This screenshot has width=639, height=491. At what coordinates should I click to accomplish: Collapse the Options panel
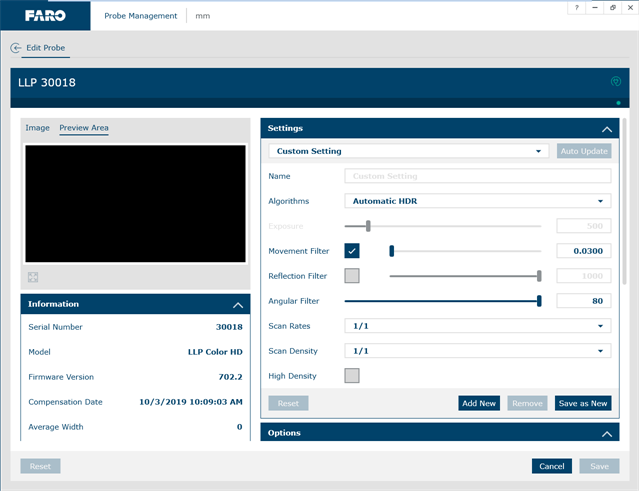click(x=606, y=434)
